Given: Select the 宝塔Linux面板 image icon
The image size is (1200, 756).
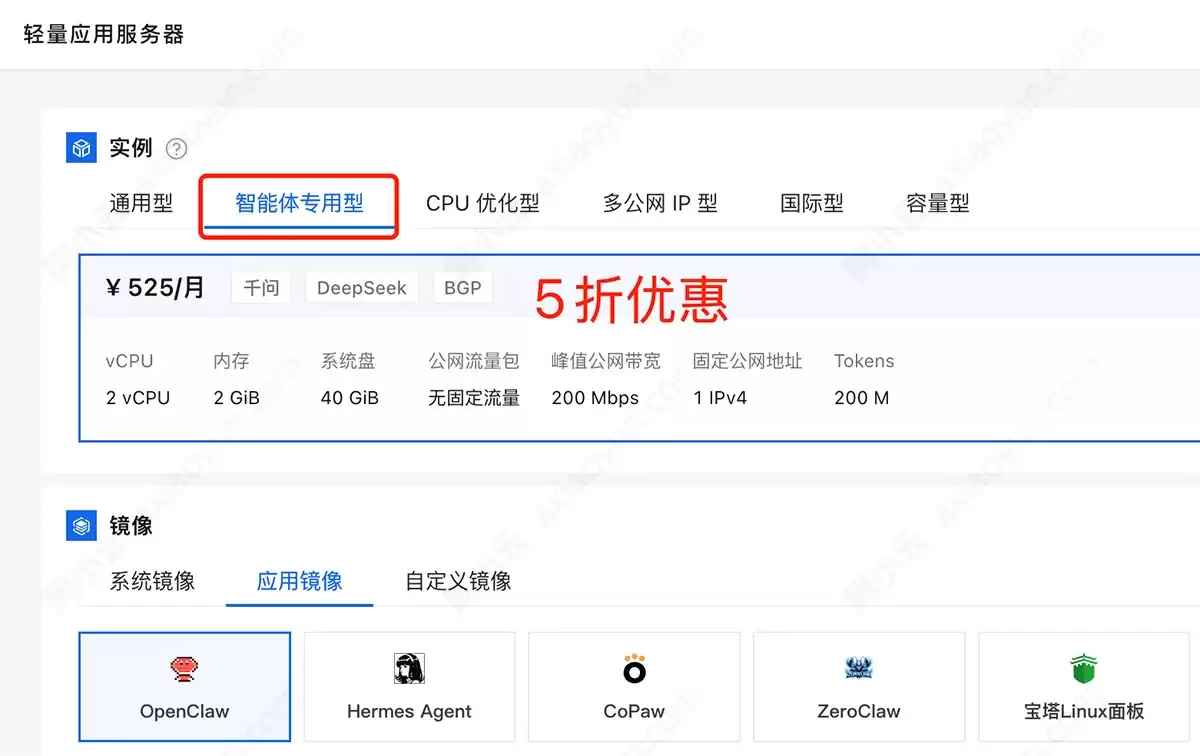Looking at the screenshot, I should 1084,669.
